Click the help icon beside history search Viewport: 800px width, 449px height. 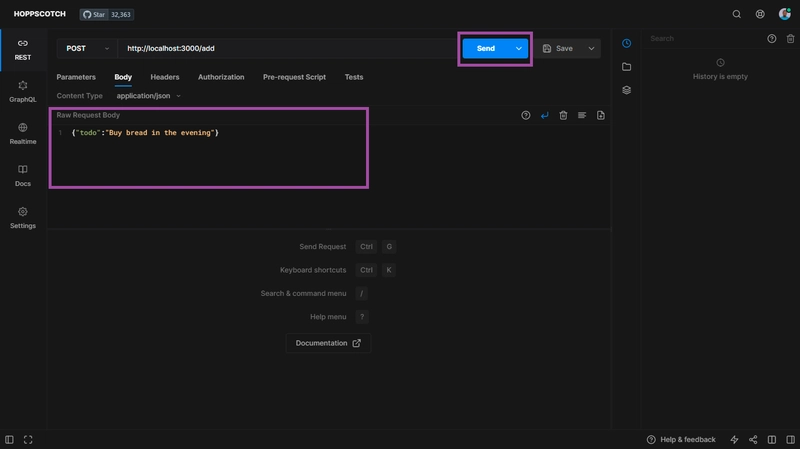tap(772, 39)
